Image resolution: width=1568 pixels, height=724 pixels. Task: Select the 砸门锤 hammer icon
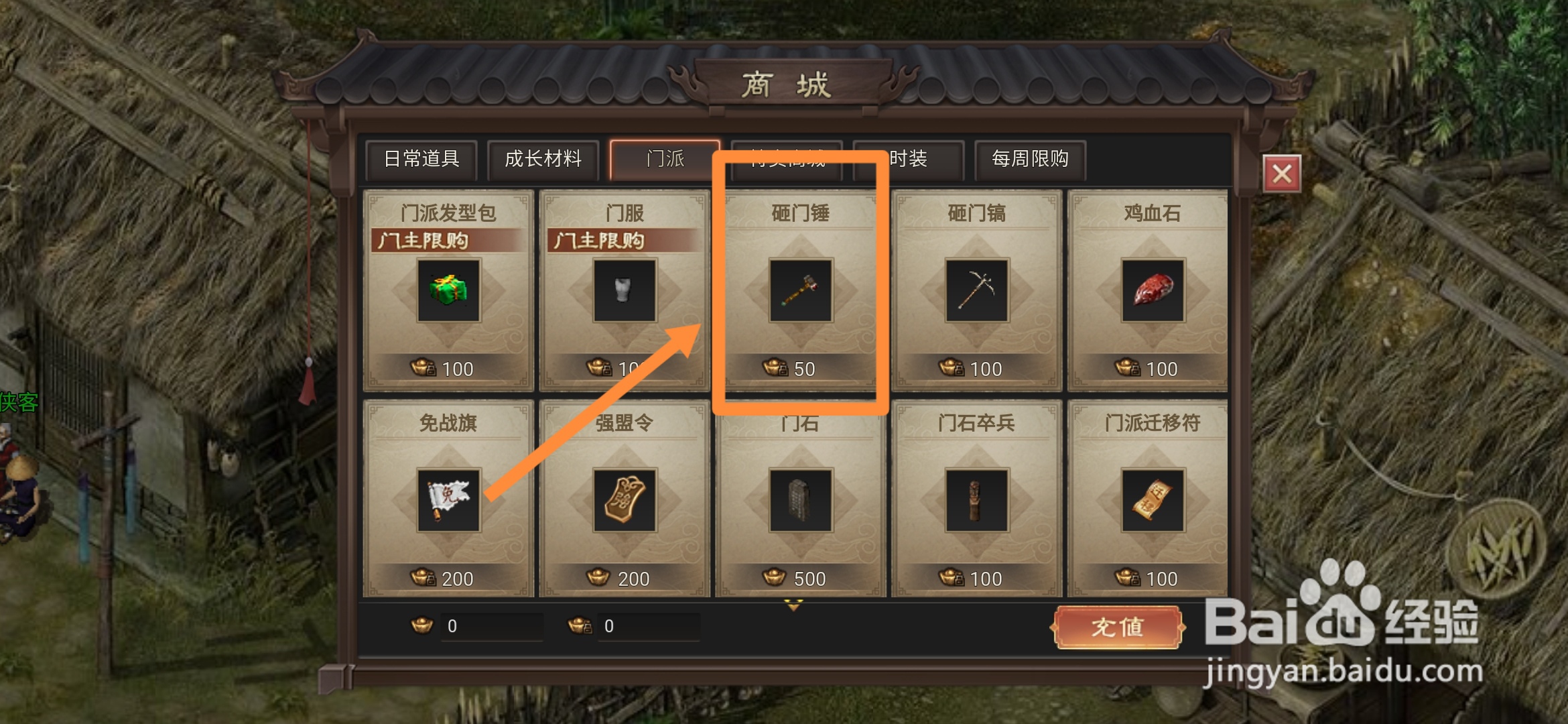801,291
